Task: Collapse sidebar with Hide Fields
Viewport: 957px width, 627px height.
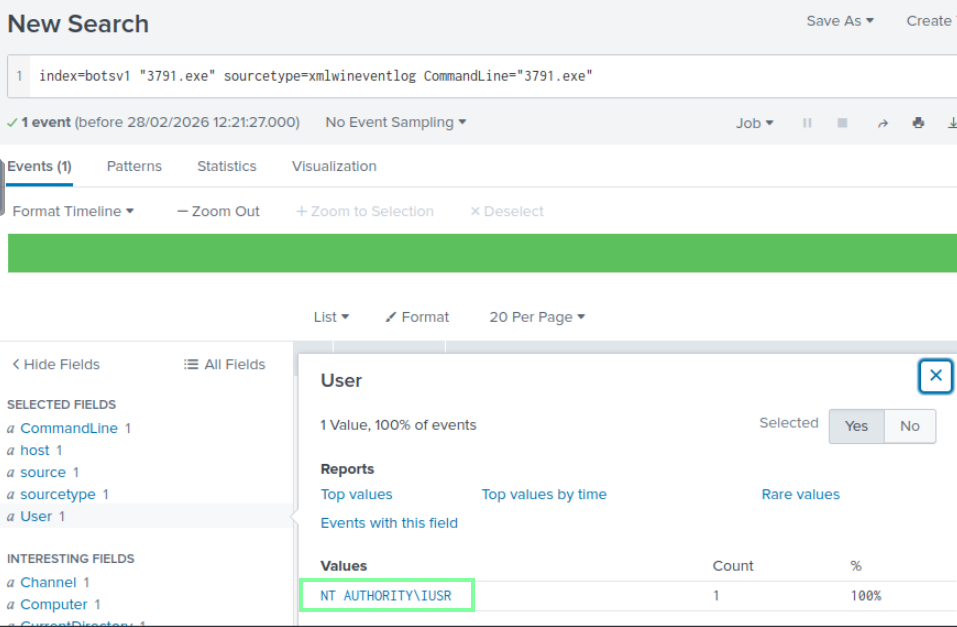Action: [55, 365]
